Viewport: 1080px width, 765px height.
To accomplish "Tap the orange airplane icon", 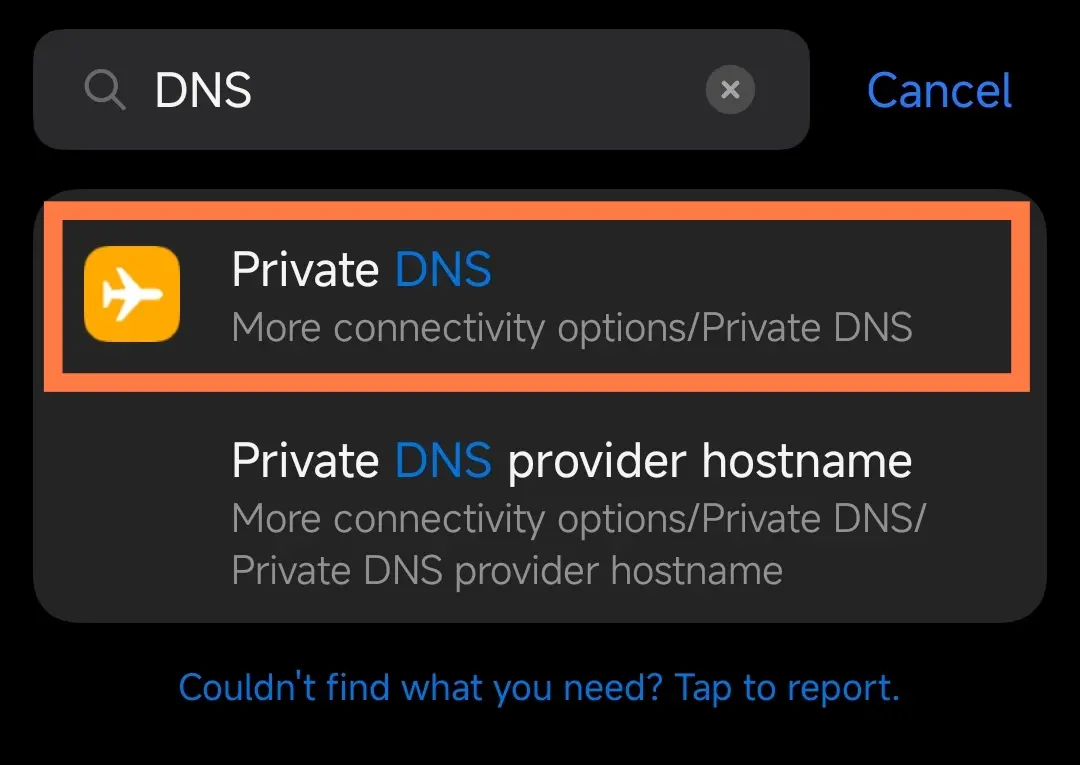I will point(132,294).
